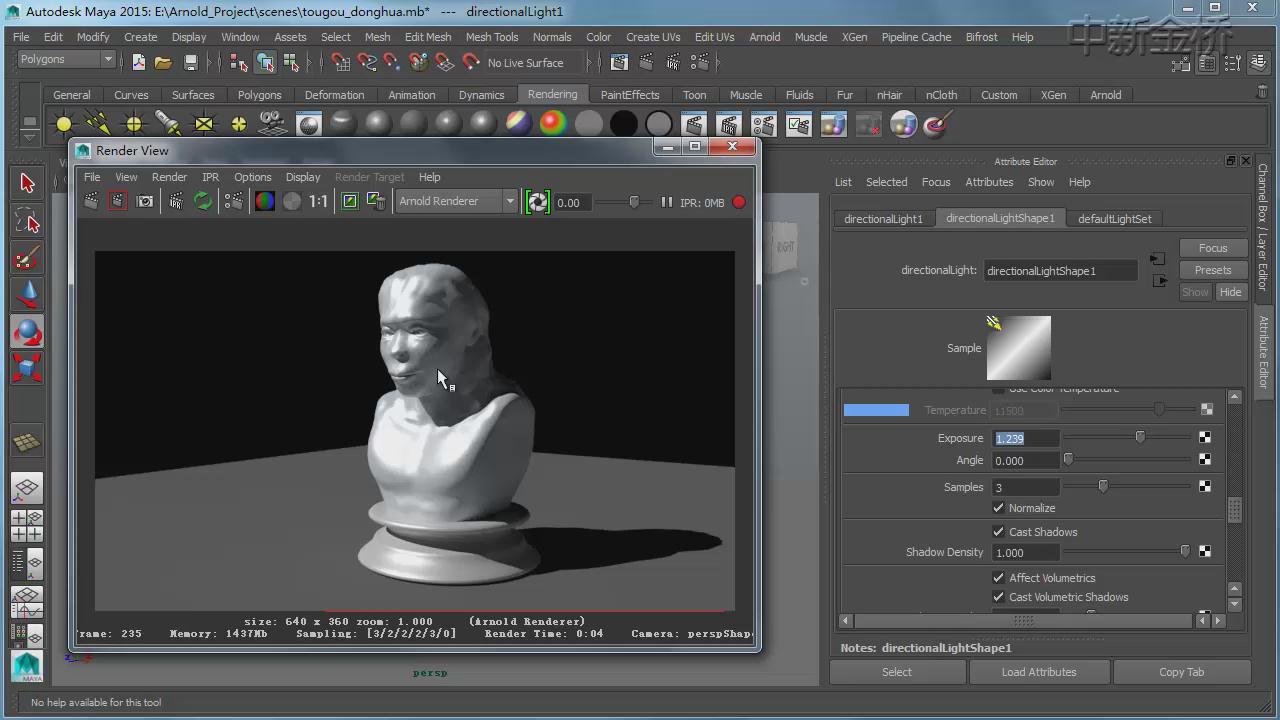
Task: Click map button next to Angle slider
Action: (x=1205, y=460)
